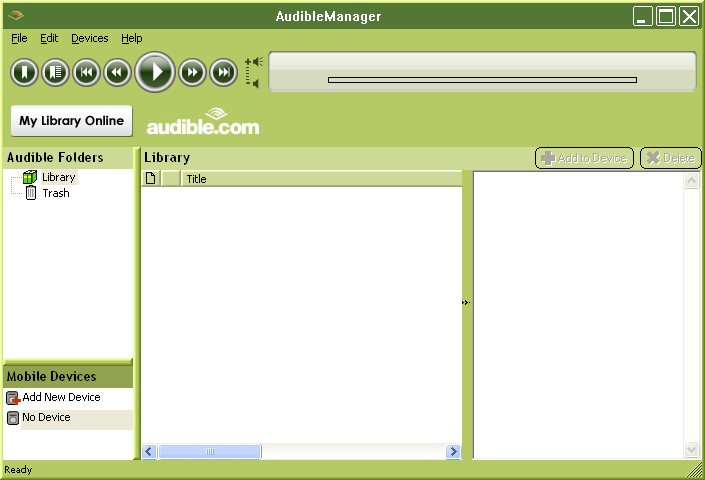
Task: Skip to previous chapter button
Action: click(86, 72)
